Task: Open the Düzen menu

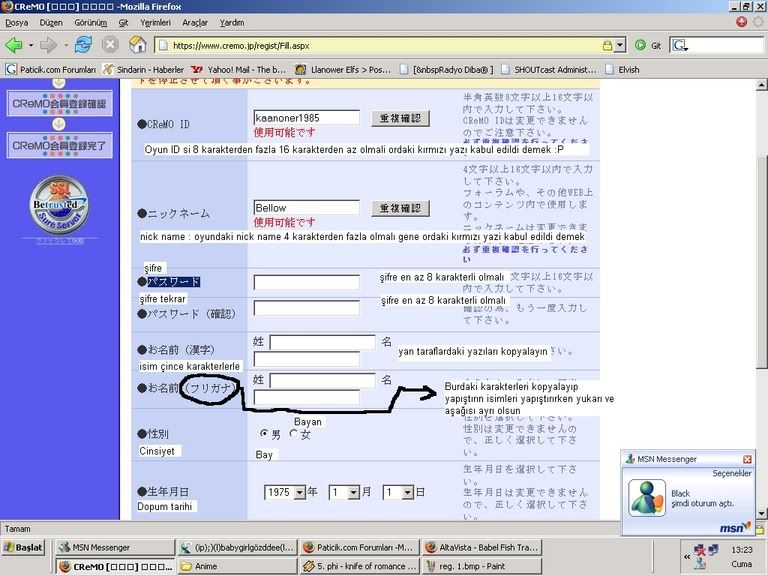Action: point(51,23)
